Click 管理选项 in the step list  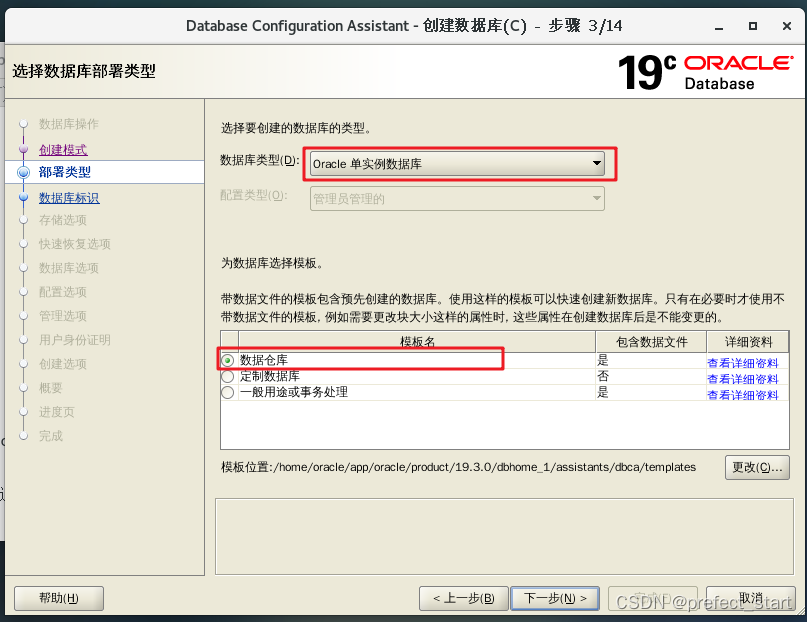[x=63, y=316]
